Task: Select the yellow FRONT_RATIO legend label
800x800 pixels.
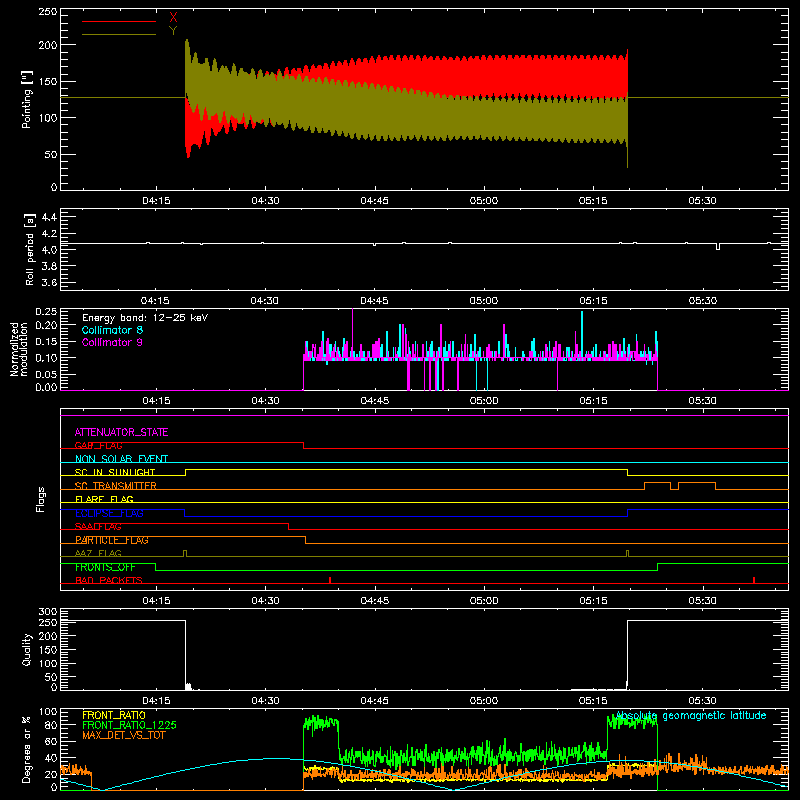Action: coord(114,715)
